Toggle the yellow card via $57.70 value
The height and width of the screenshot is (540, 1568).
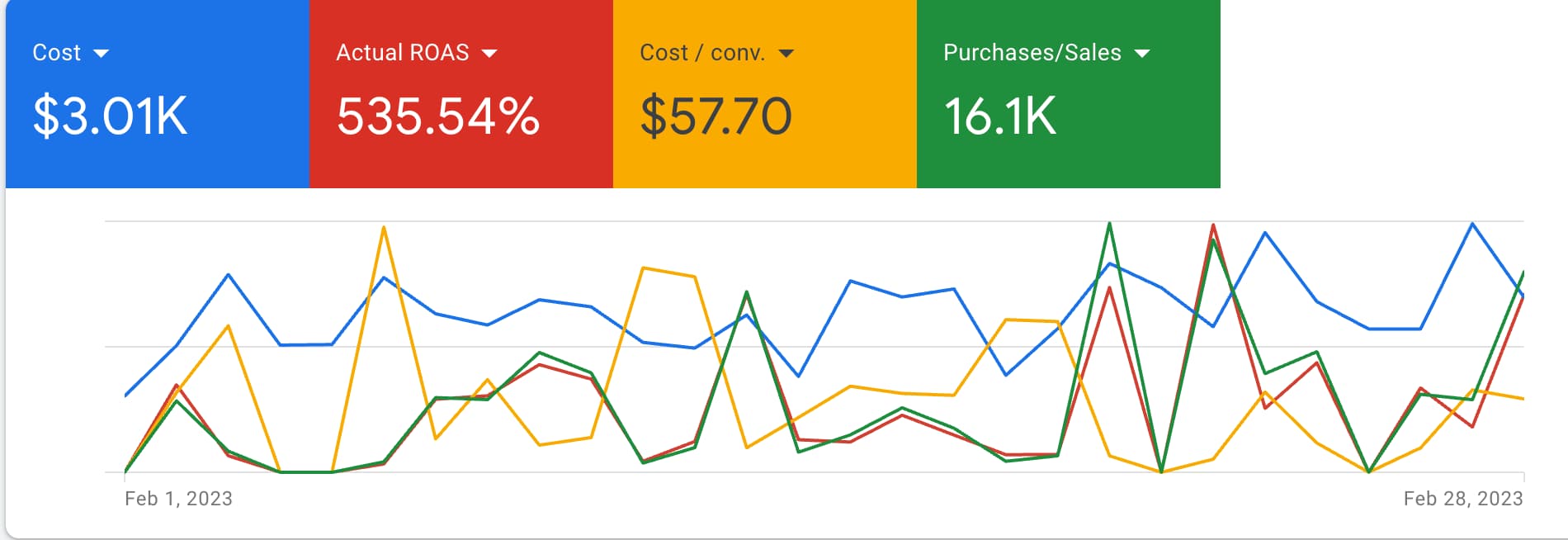[x=716, y=116]
